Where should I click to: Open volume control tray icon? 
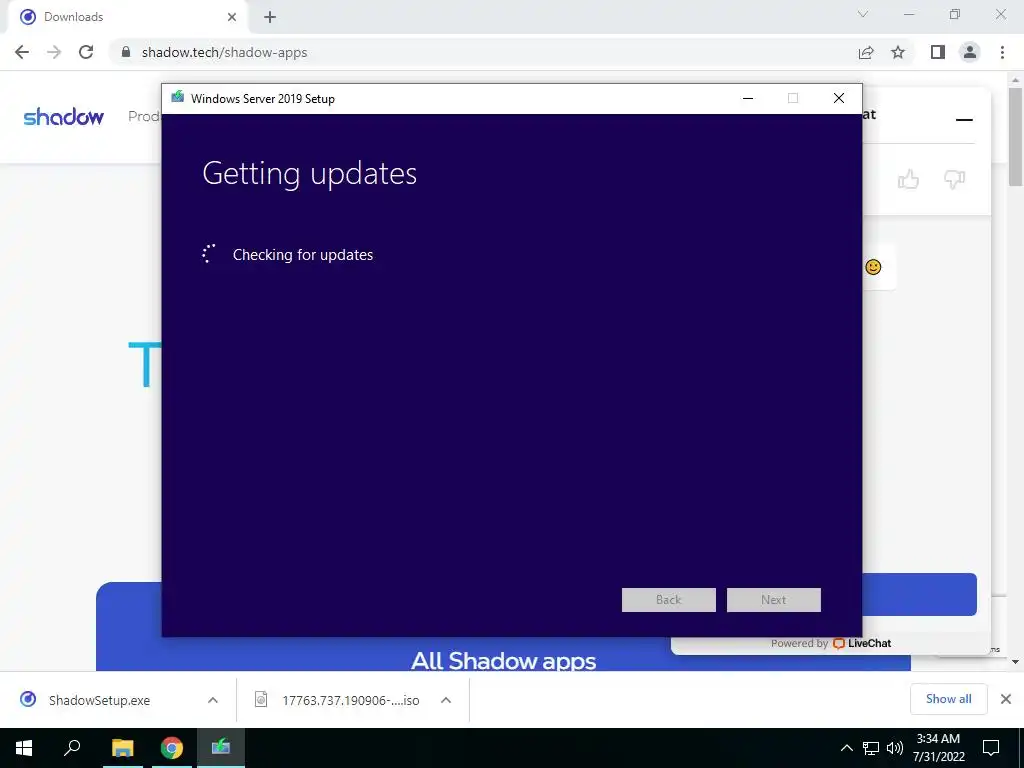pyautogui.click(x=895, y=748)
